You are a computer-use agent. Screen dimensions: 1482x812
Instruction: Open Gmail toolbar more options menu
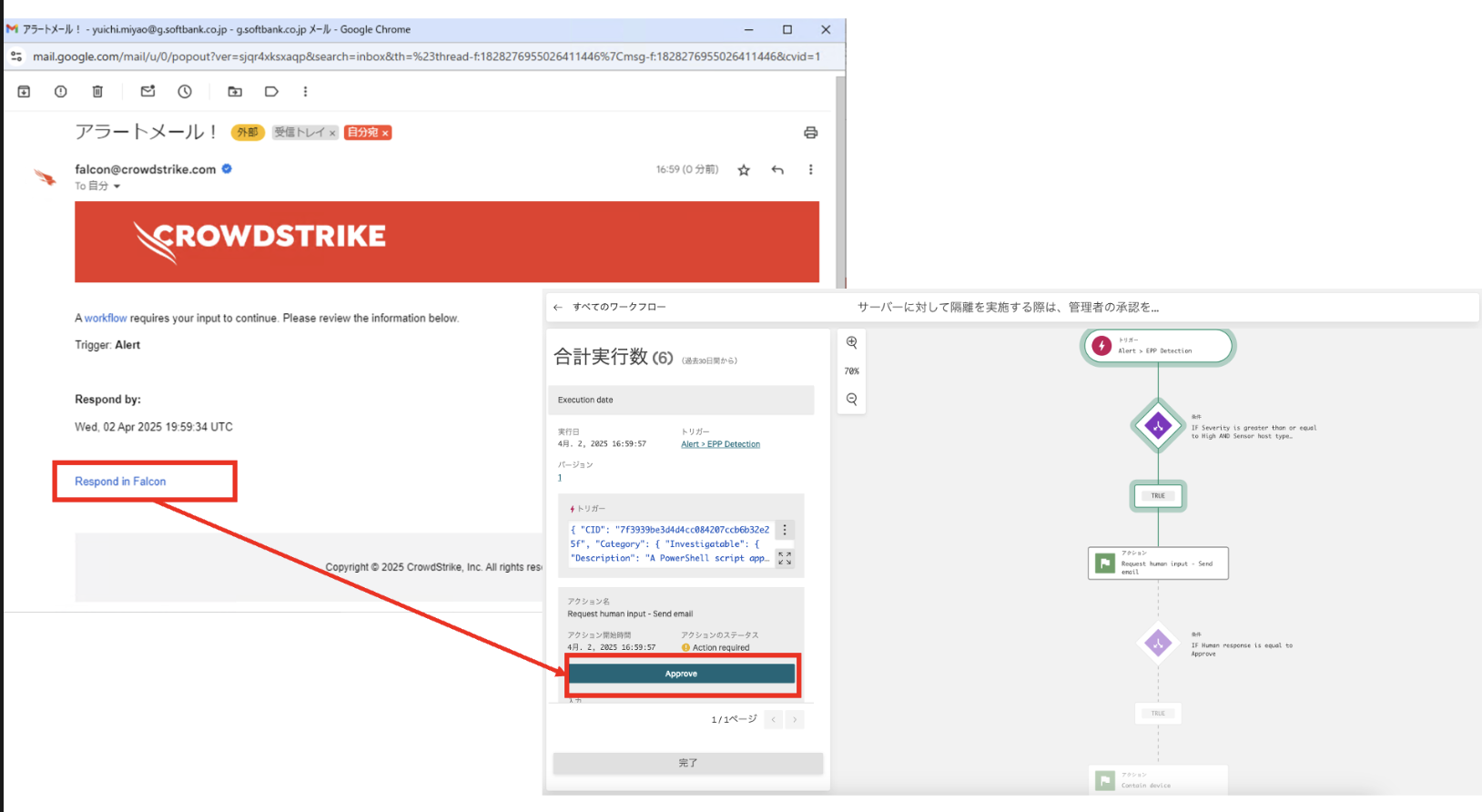(x=305, y=91)
